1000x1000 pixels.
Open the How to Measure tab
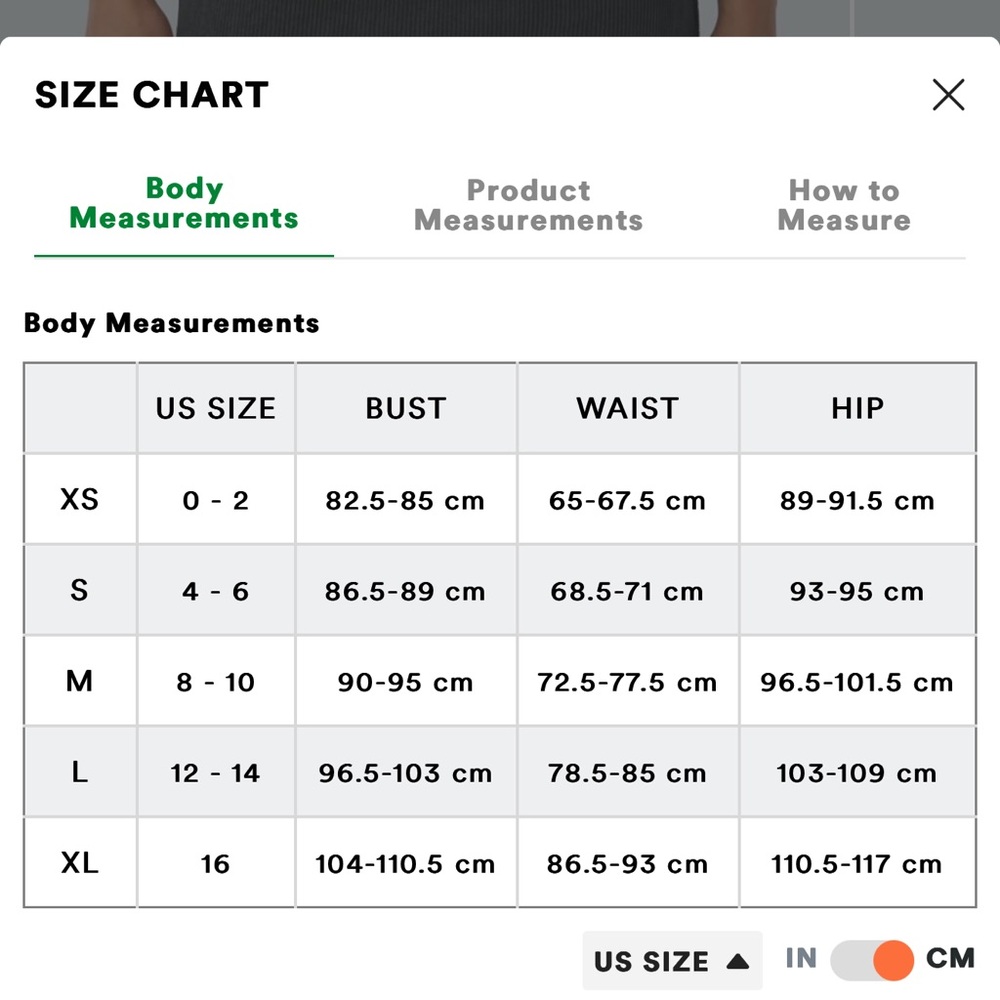844,205
